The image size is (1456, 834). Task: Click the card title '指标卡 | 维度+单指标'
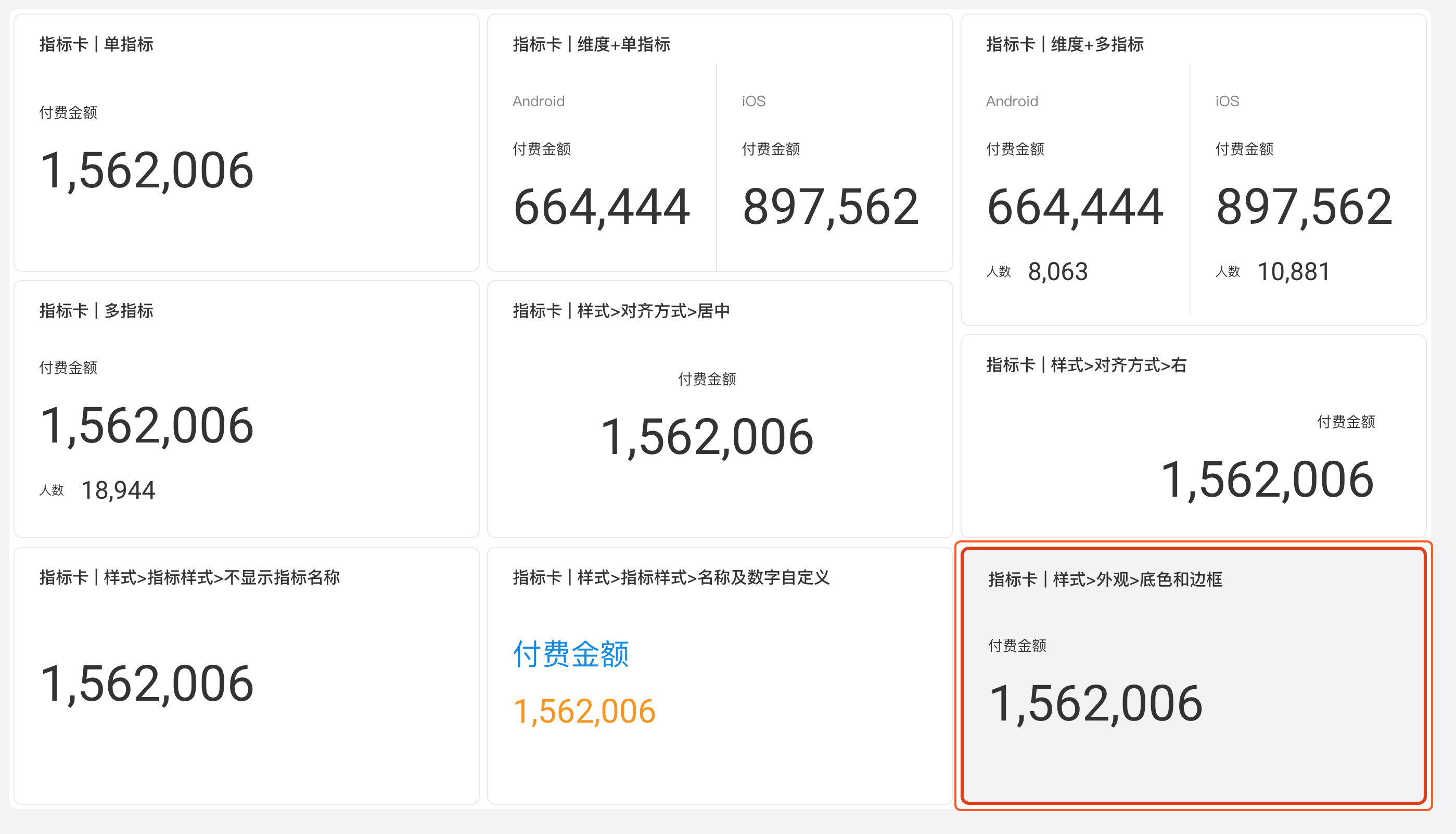[x=592, y=44]
